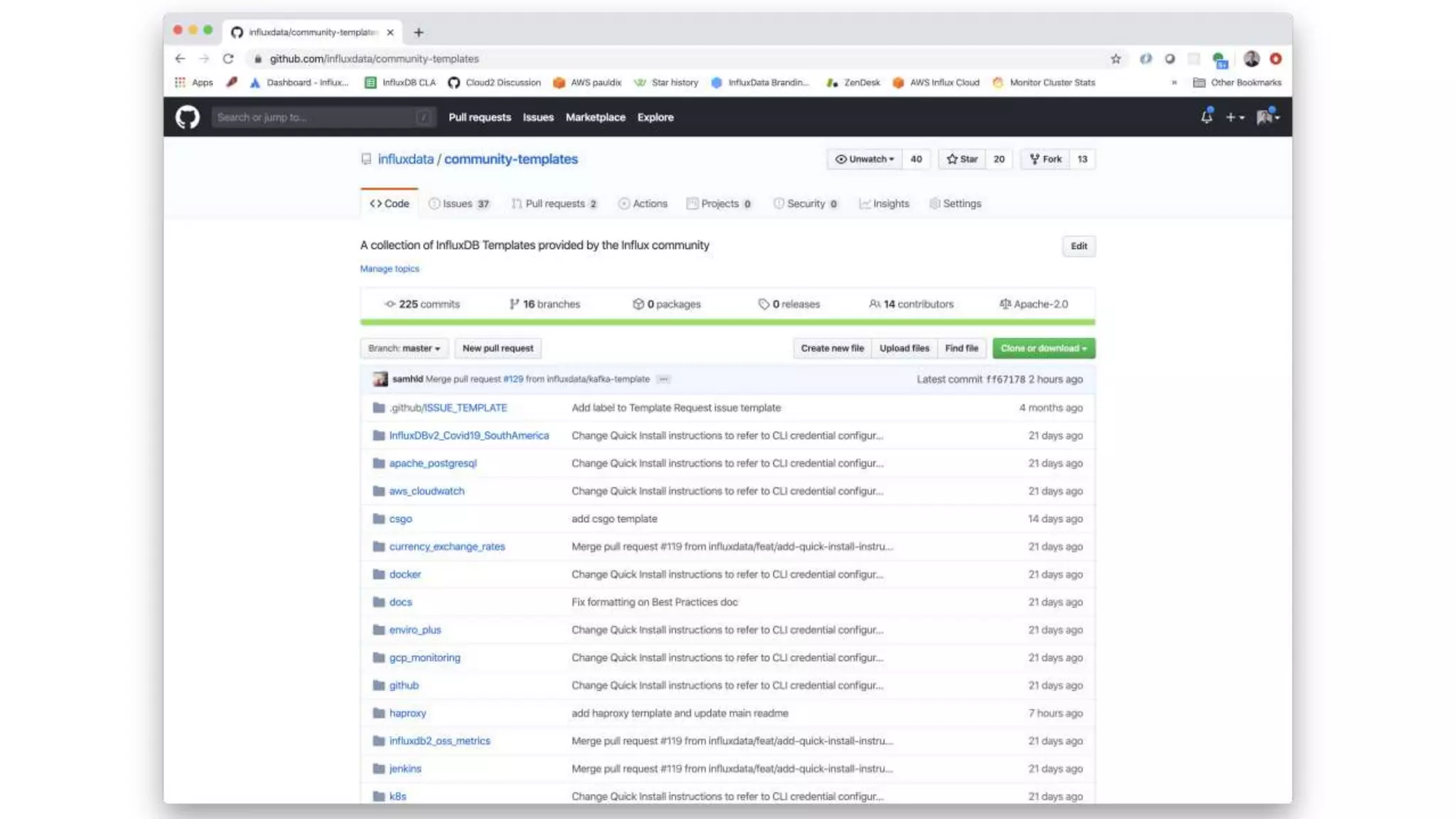Click the green language breakdown bar
The width and height of the screenshot is (1456, 819).
pyautogui.click(x=727, y=322)
